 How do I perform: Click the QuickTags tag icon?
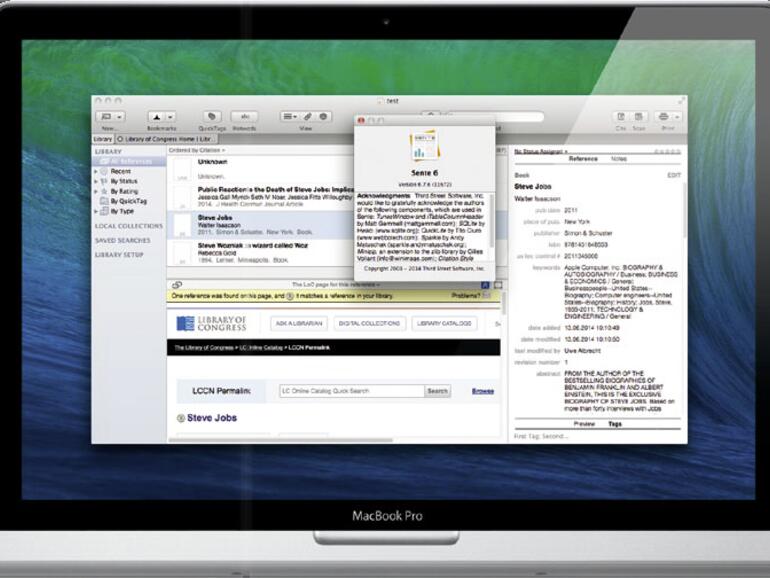pyautogui.click(x=212, y=116)
